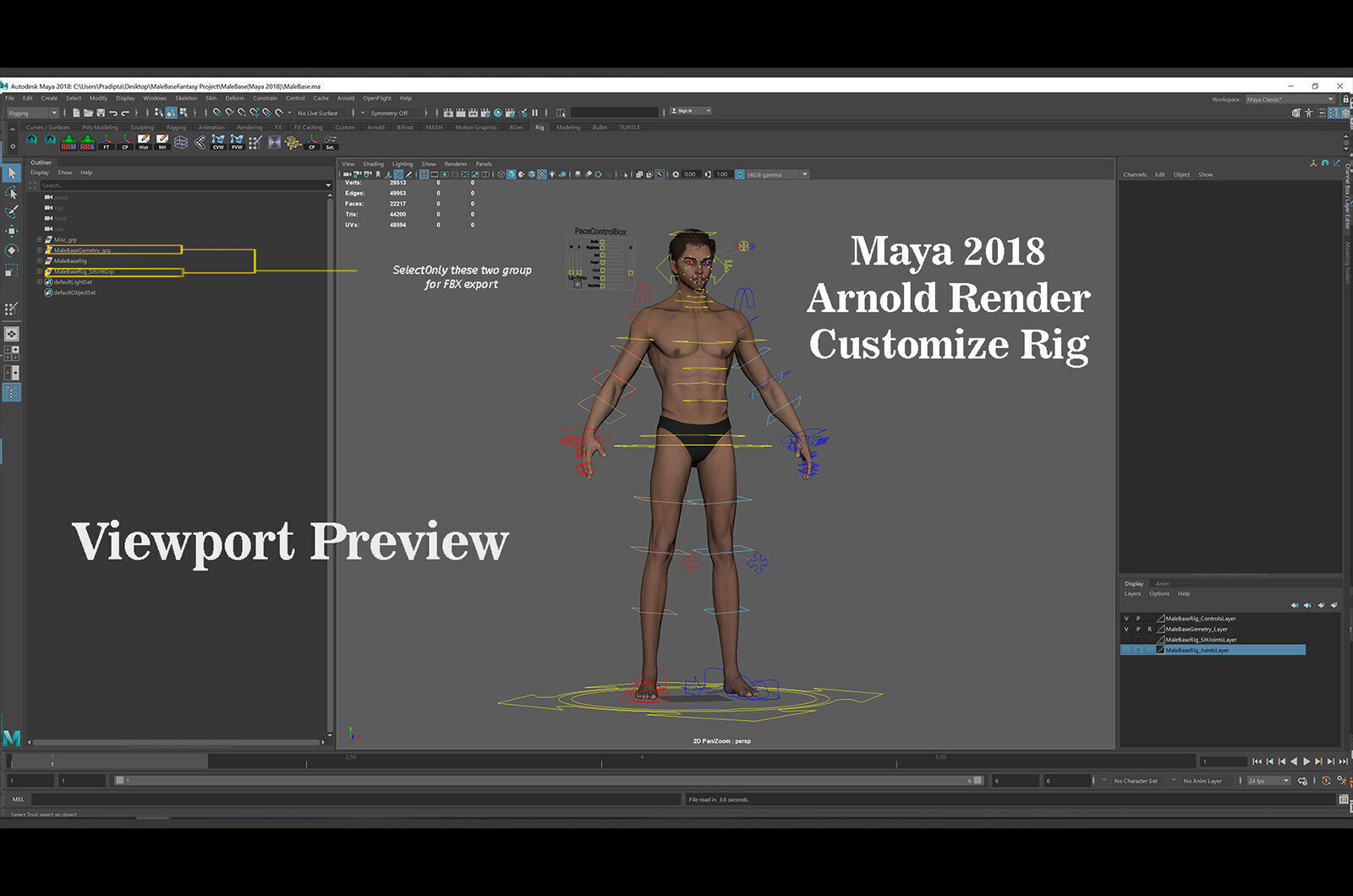The image size is (1353, 896).
Task: Click the RRM shelf icon
Action: click(68, 142)
